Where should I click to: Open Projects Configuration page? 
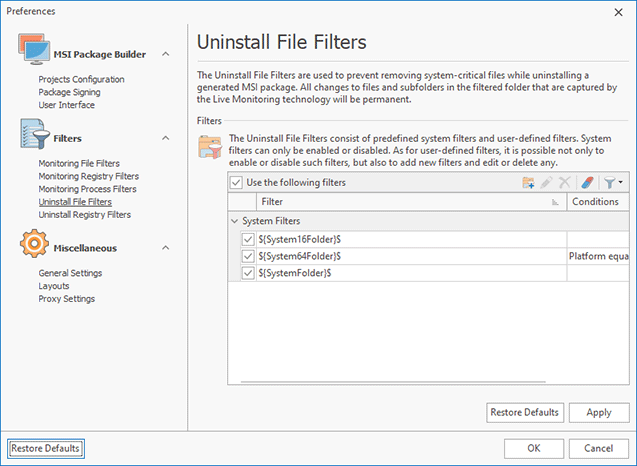click(x=81, y=79)
